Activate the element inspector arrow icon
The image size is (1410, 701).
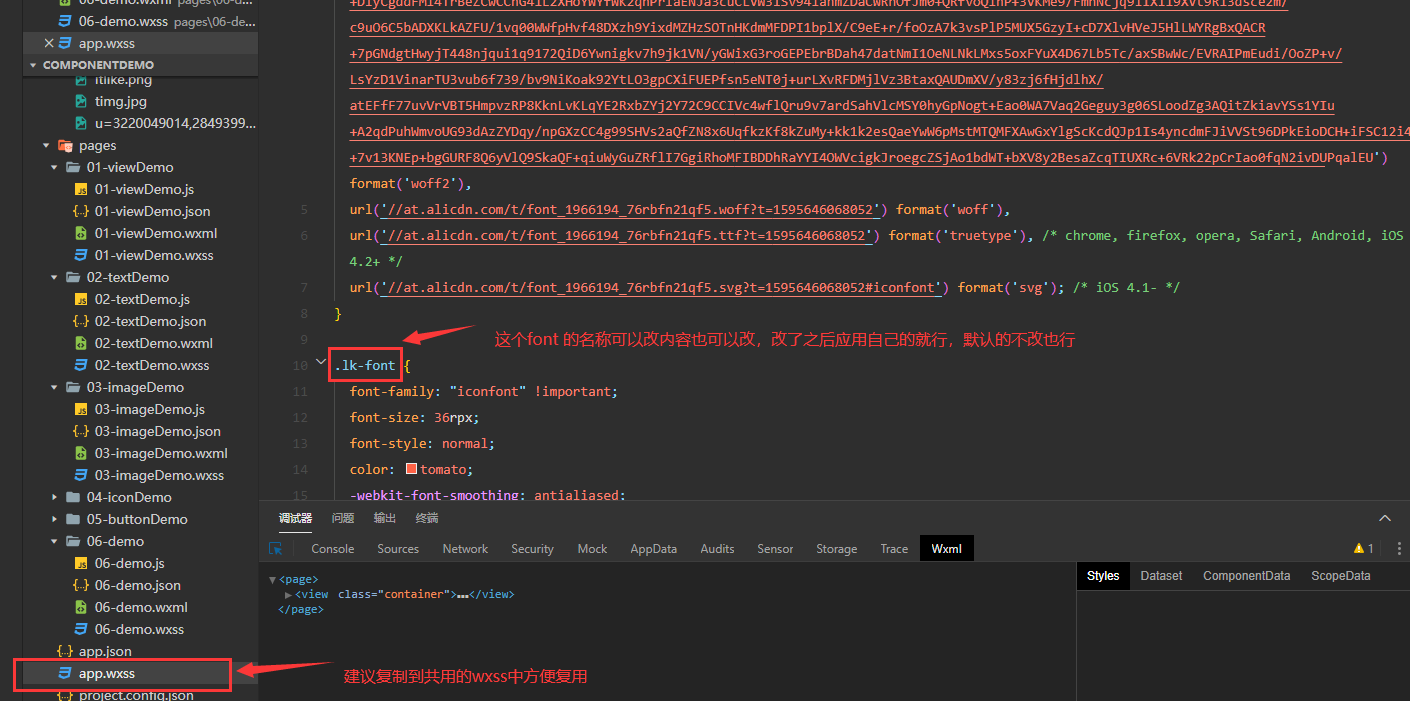(x=276, y=548)
